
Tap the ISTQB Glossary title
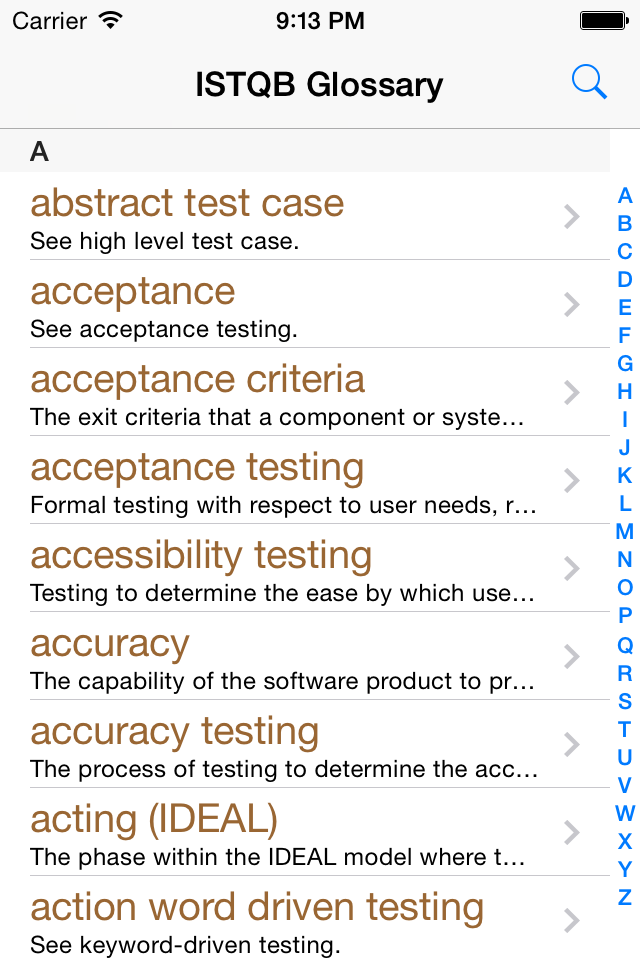pyautogui.click(x=319, y=84)
